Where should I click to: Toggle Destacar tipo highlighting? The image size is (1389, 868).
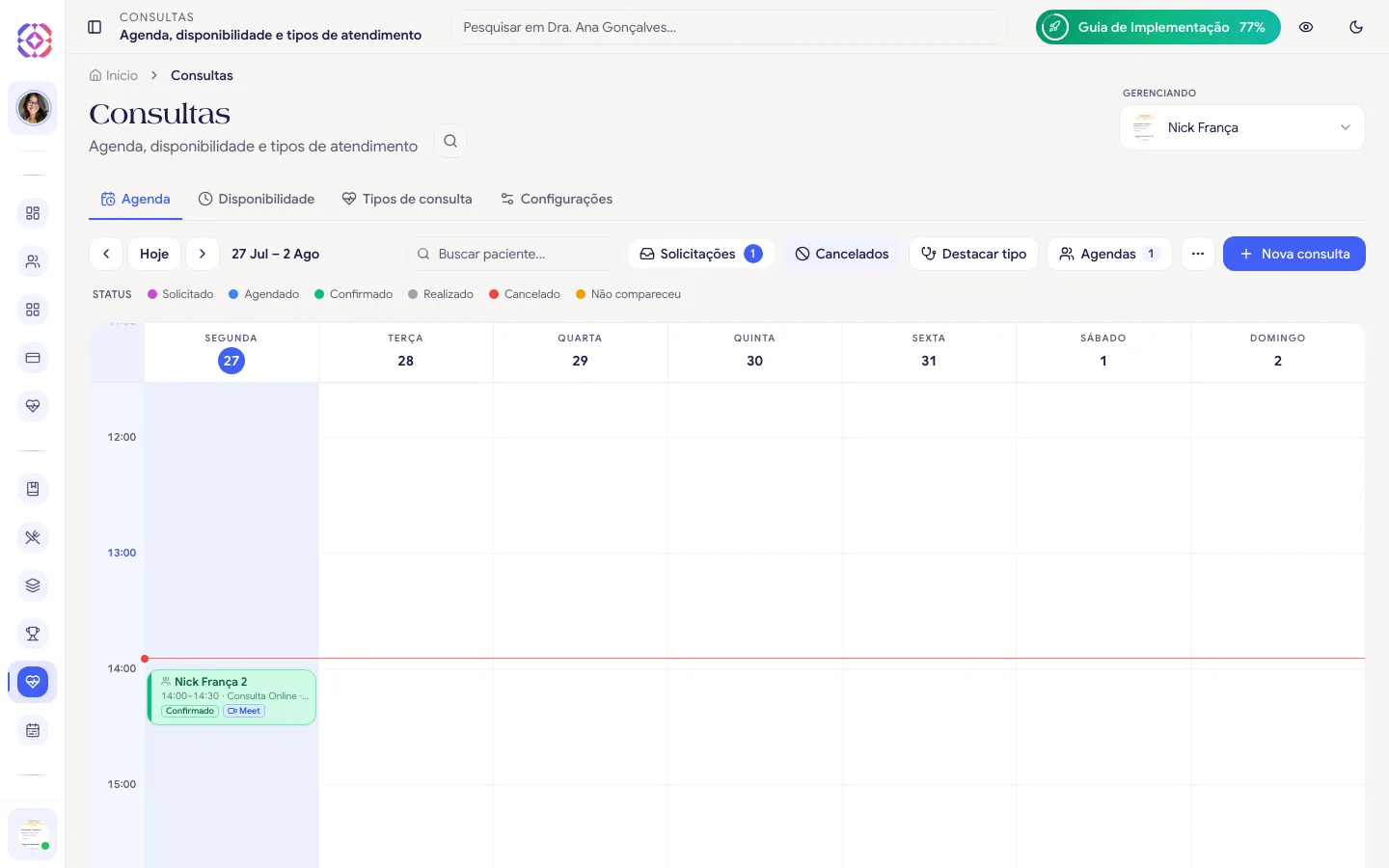(x=973, y=254)
